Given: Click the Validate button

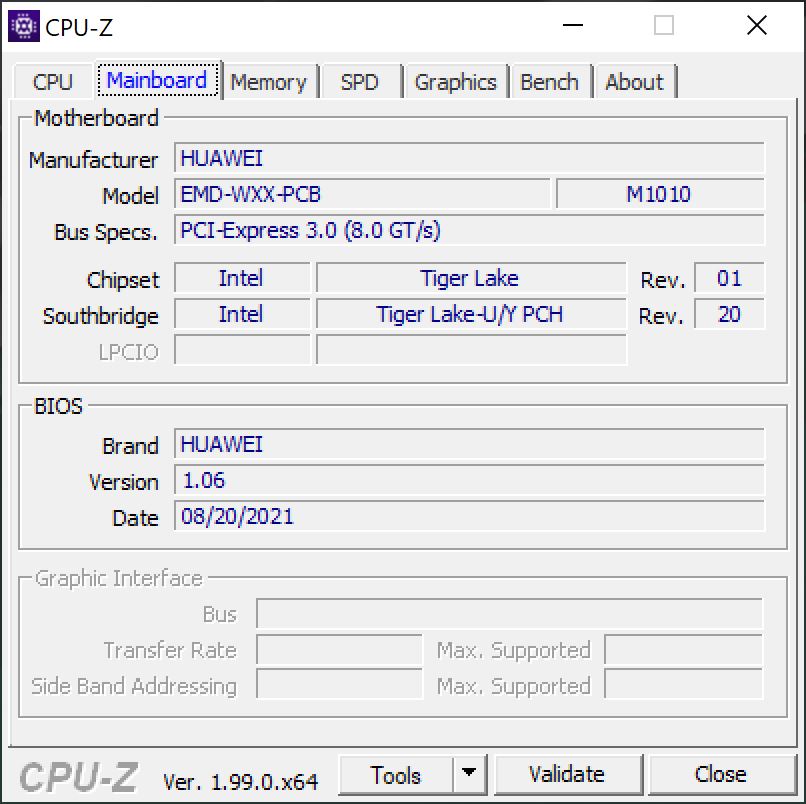Looking at the screenshot, I should [x=567, y=775].
